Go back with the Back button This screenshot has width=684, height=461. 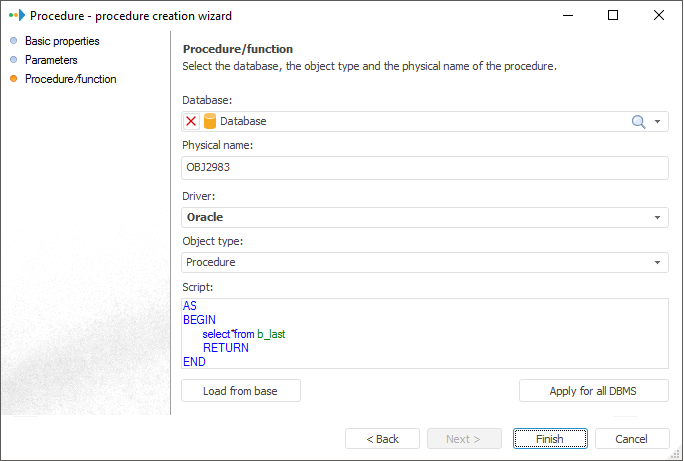pyautogui.click(x=382, y=439)
